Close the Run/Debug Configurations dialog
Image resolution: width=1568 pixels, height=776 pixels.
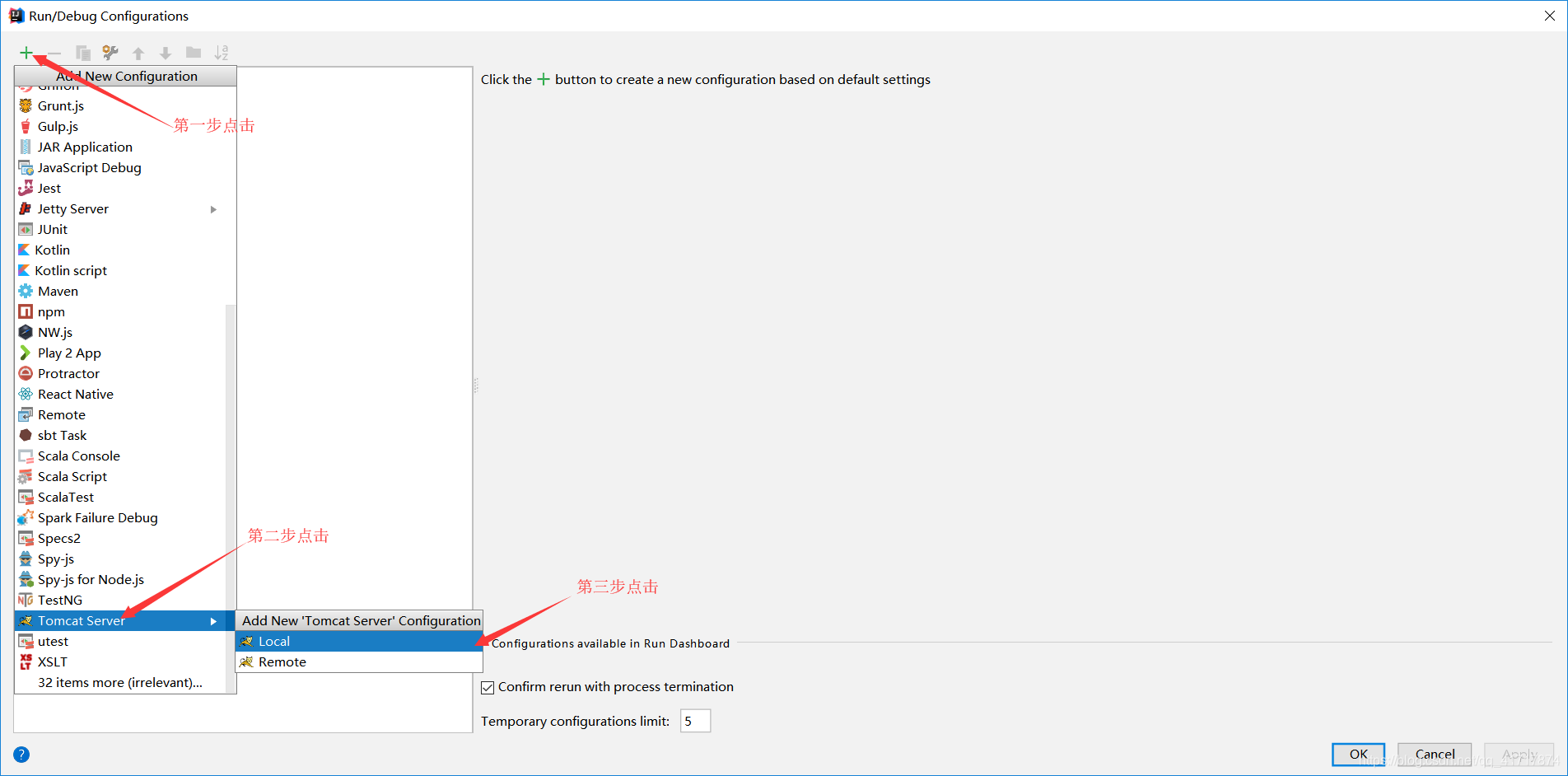(x=1549, y=16)
